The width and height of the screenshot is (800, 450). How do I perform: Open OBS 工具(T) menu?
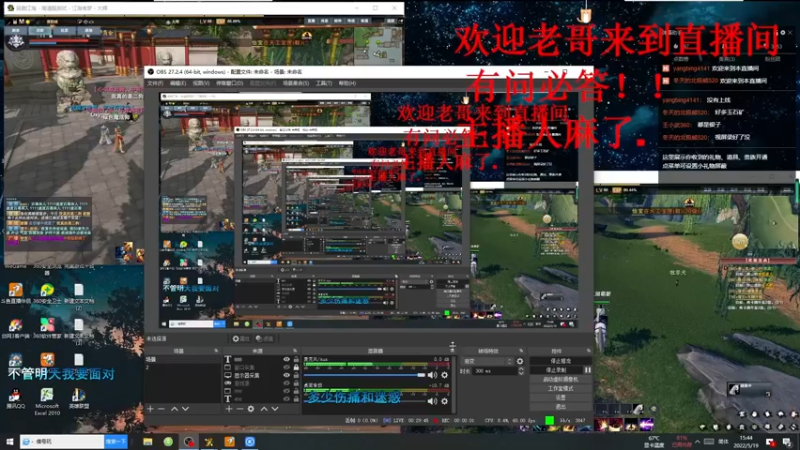pyautogui.click(x=323, y=83)
